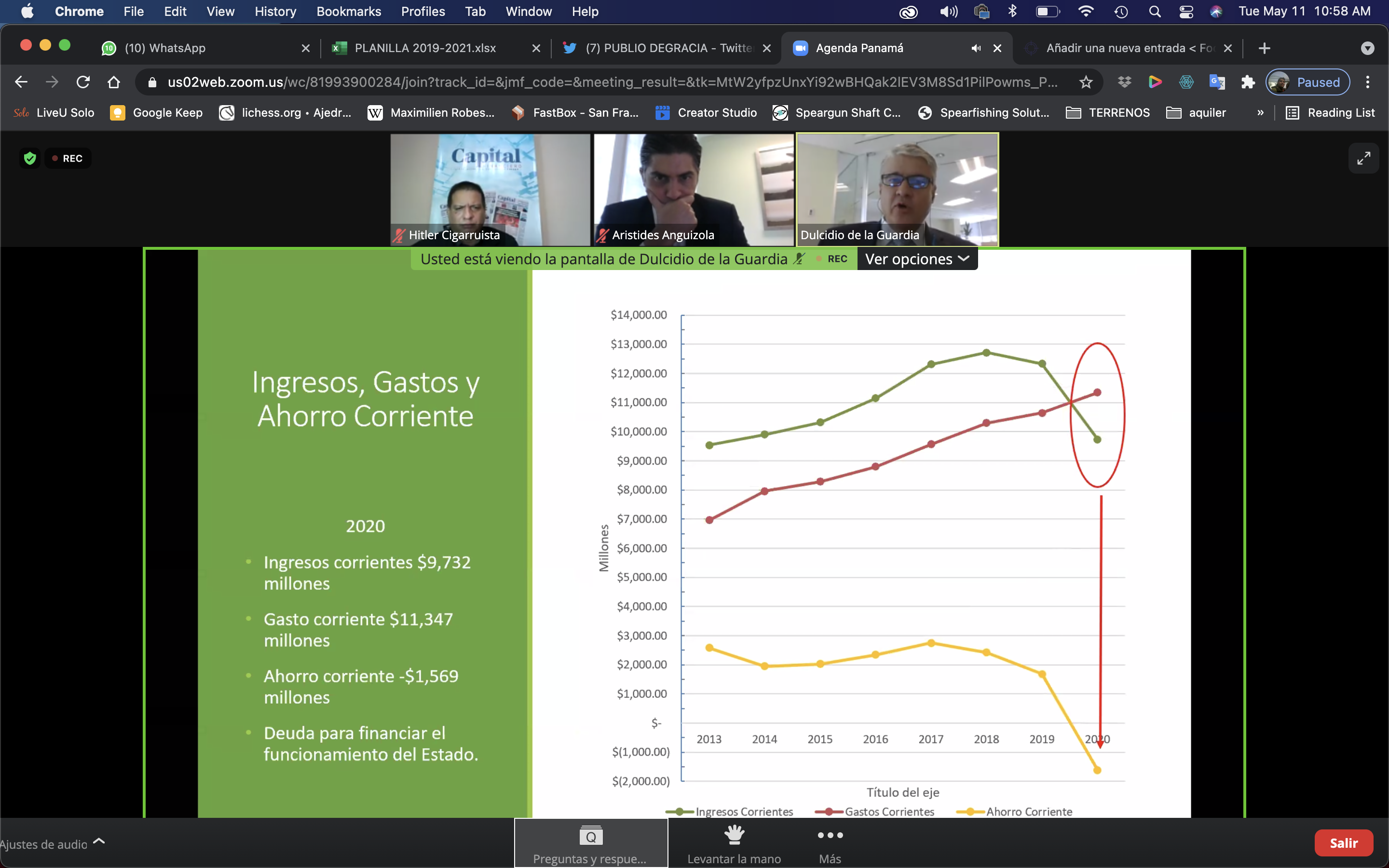Select Hitler Cigarruista video thumbnail
Image resolution: width=1389 pixels, height=868 pixels.
(490, 190)
